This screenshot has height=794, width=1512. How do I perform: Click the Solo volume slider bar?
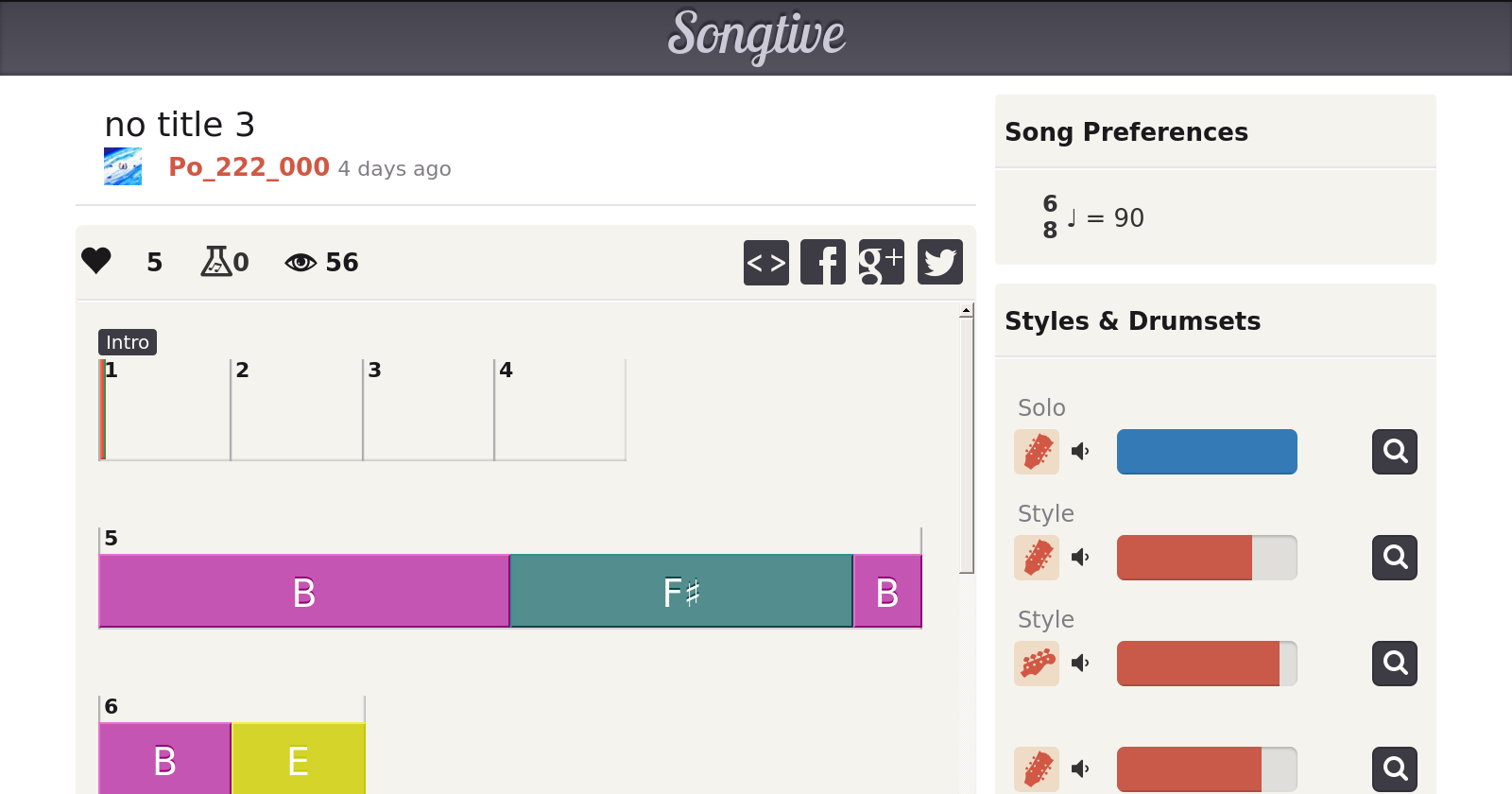1206,452
